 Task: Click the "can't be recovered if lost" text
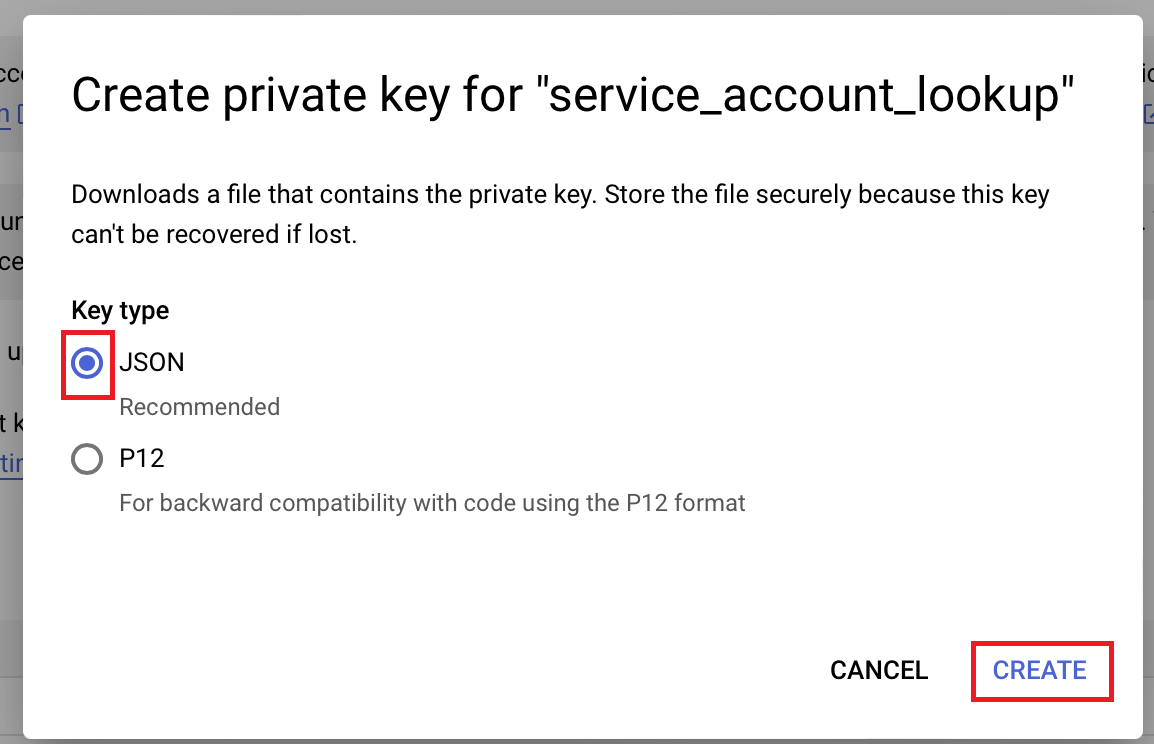(214, 237)
